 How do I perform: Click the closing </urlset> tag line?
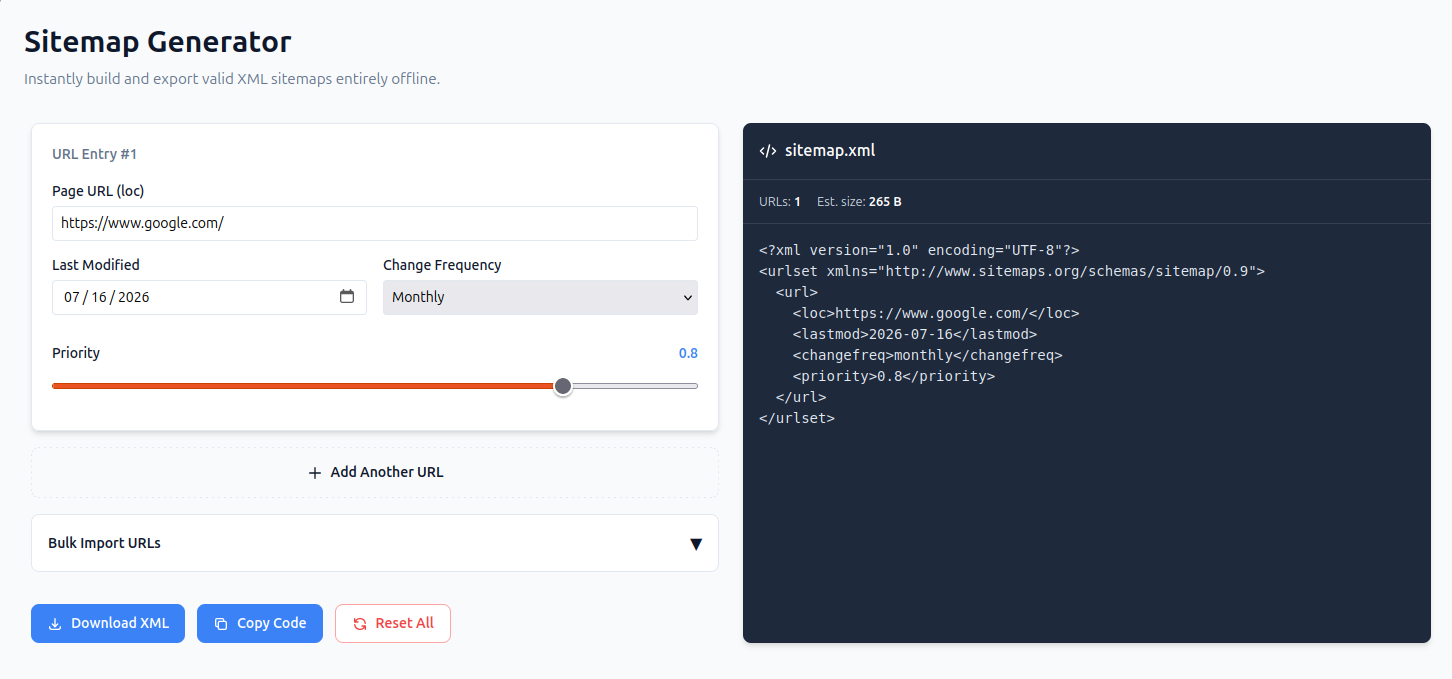coord(797,418)
